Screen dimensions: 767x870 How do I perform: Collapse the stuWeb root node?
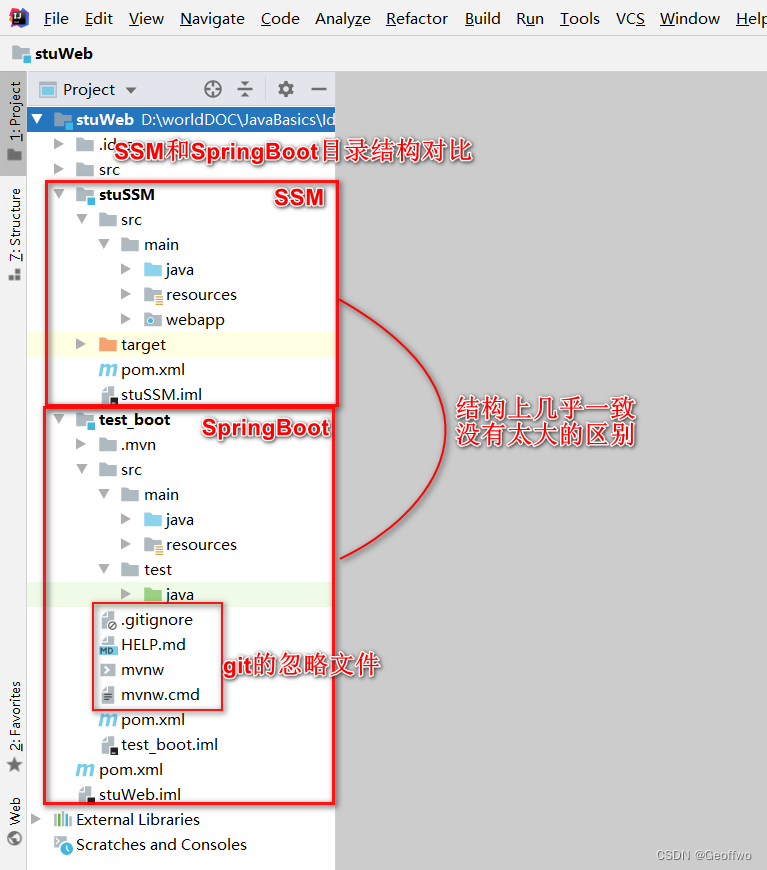tap(37, 118)
